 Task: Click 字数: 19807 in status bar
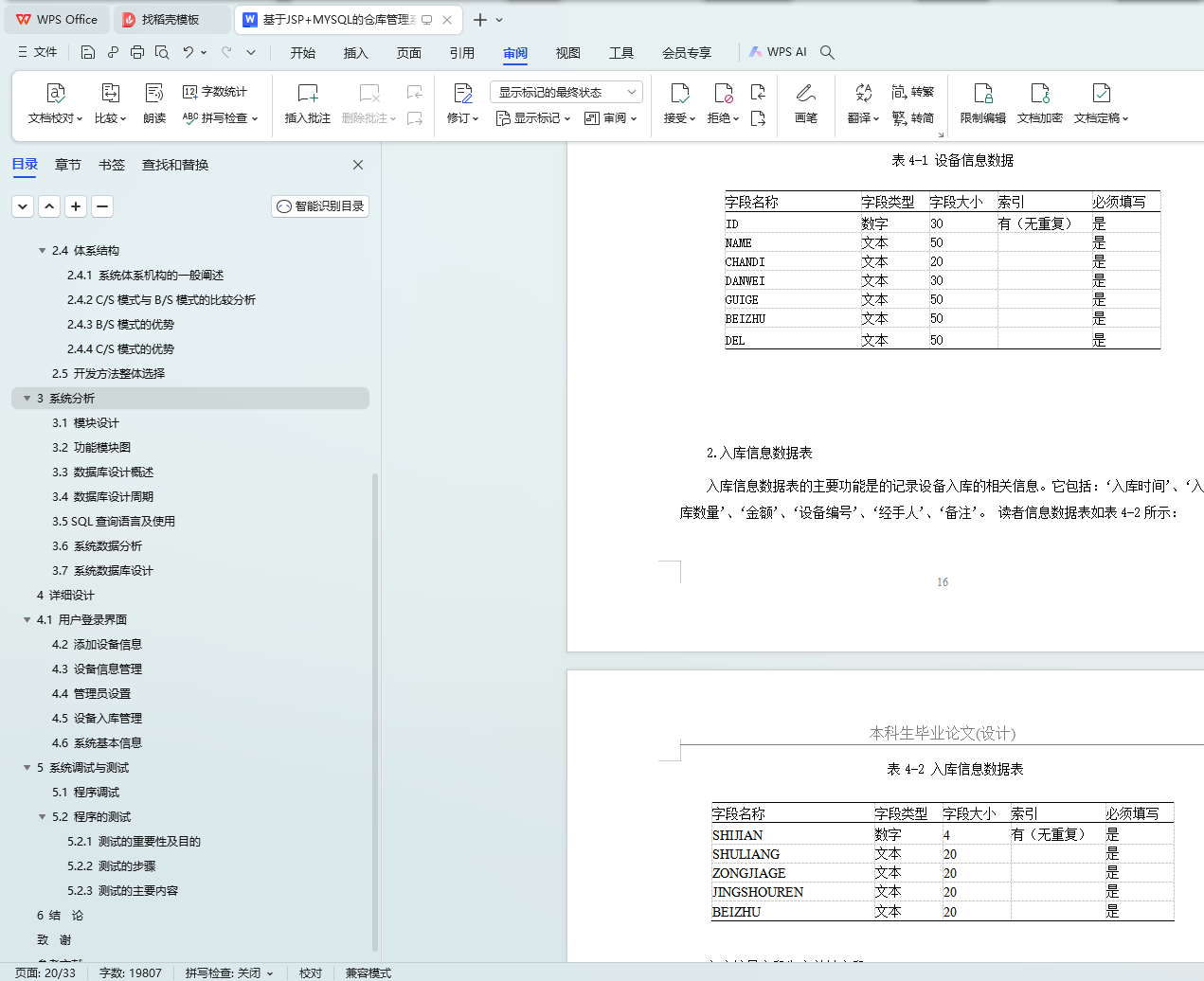[x=131, y=972]
